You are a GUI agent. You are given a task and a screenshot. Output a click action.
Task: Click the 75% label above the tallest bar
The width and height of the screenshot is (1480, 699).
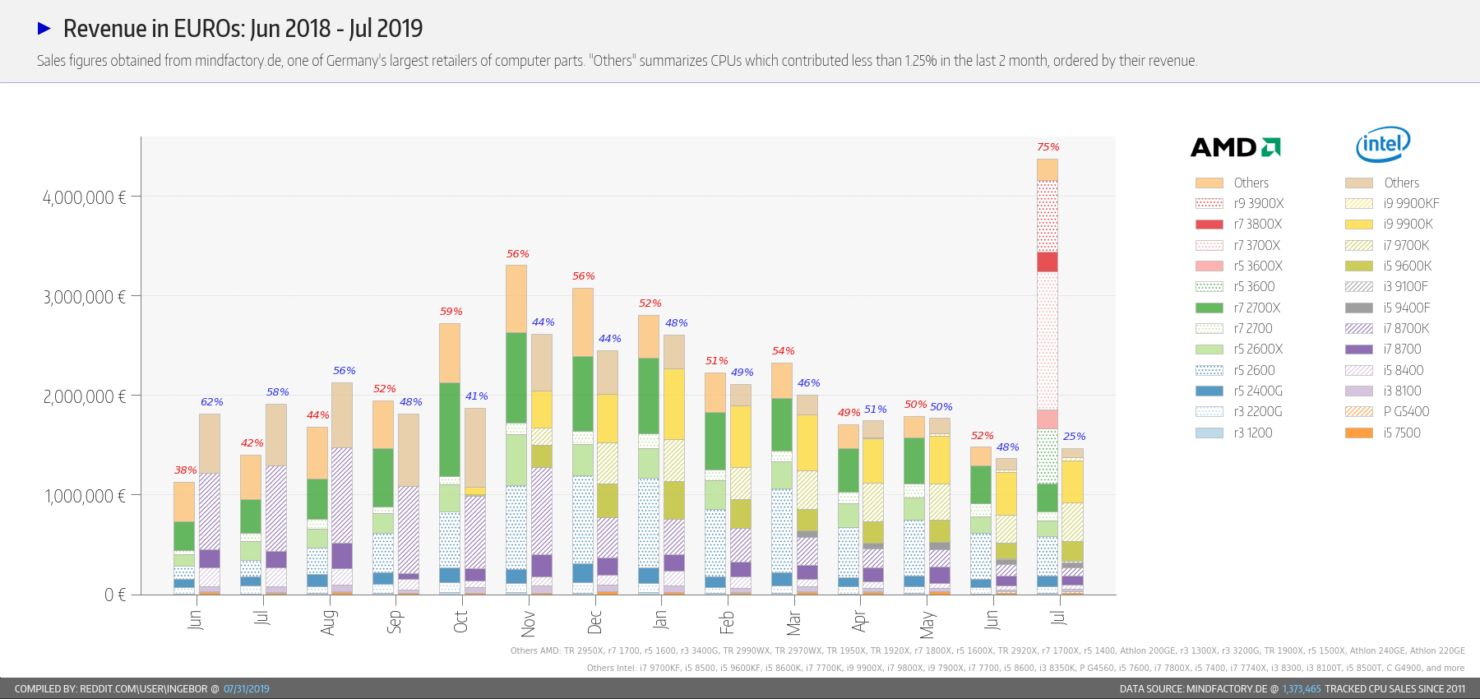tap(1047, 148)
